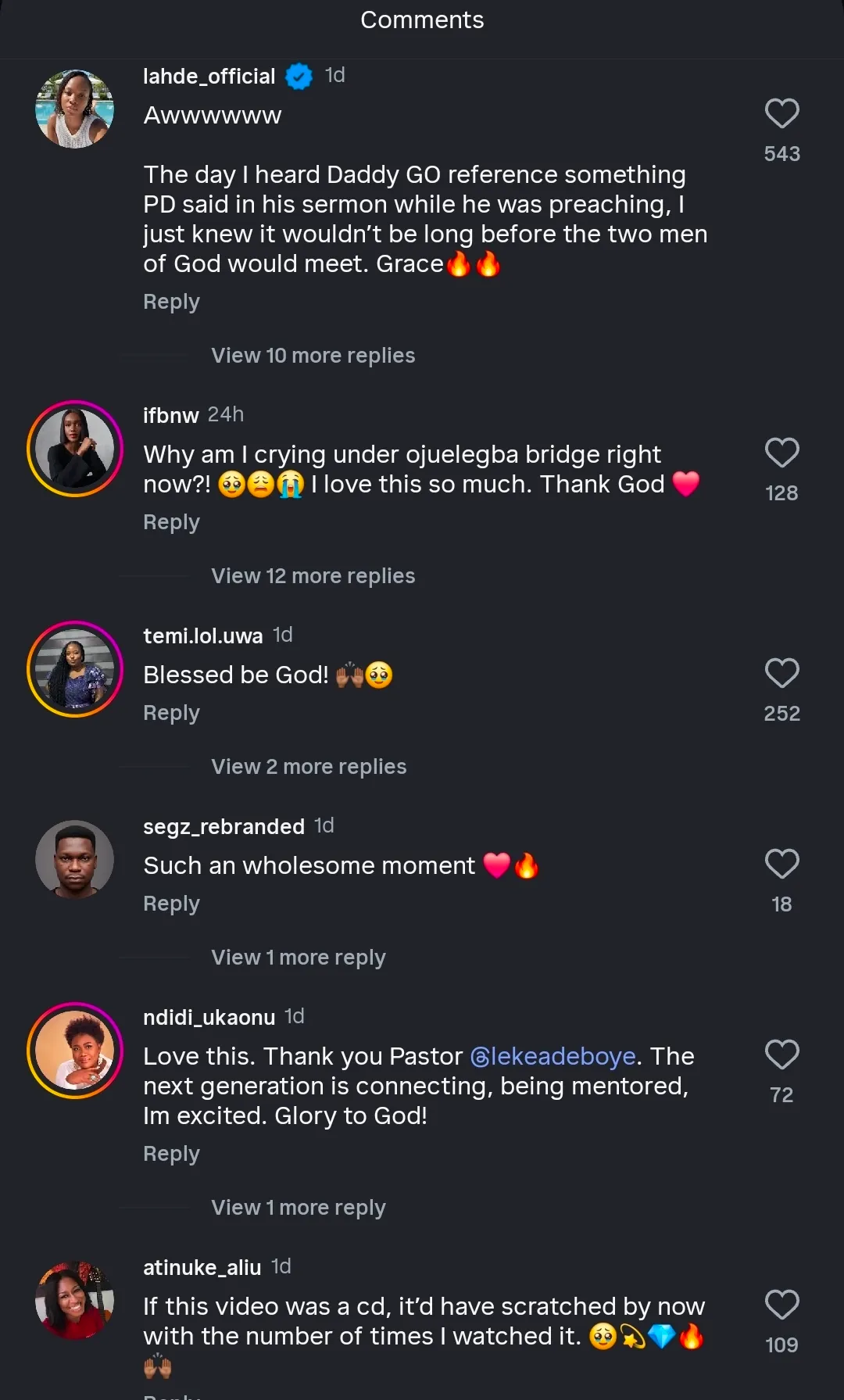
Task: Expand 1 more reply under ndidi_ukaonu
Action: (x=298, y=1208)
